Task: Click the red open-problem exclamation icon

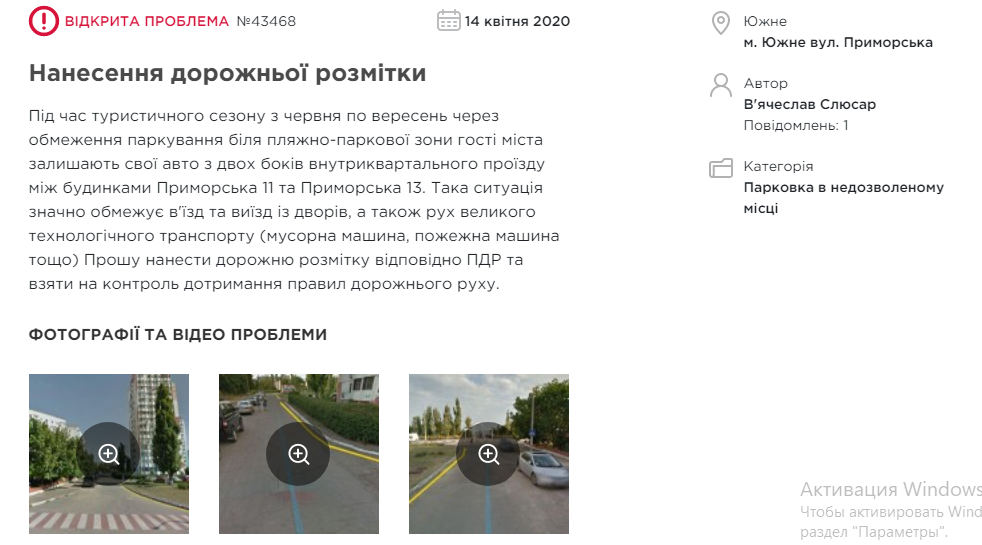Action: (x=44, y=21)
